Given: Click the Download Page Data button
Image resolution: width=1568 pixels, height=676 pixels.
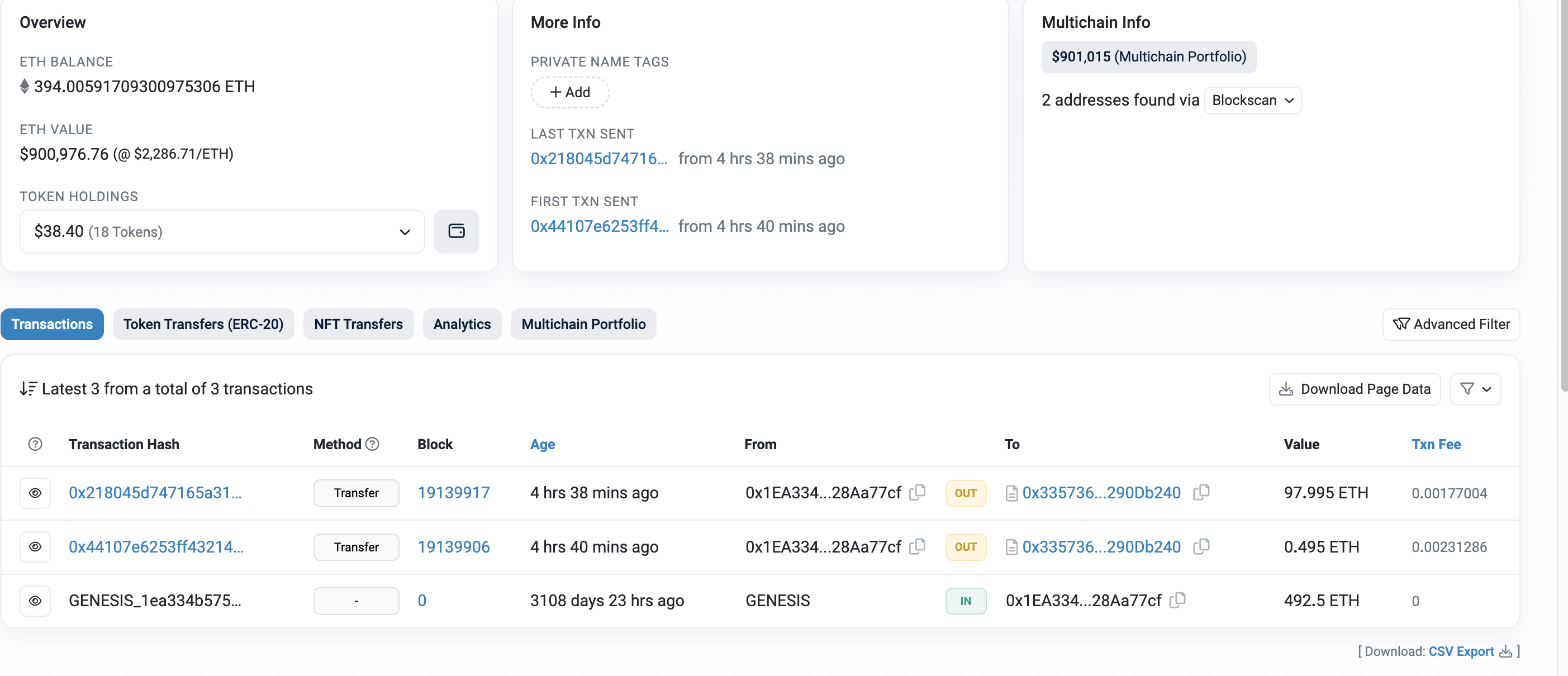Looking at the screenshot, I should tap(1355, 389).
